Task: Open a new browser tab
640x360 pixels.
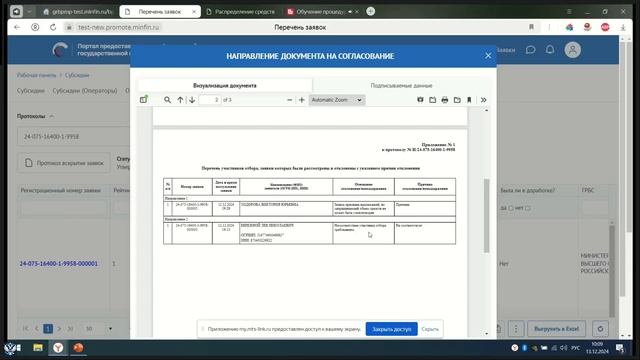Action: click(370, 11)
